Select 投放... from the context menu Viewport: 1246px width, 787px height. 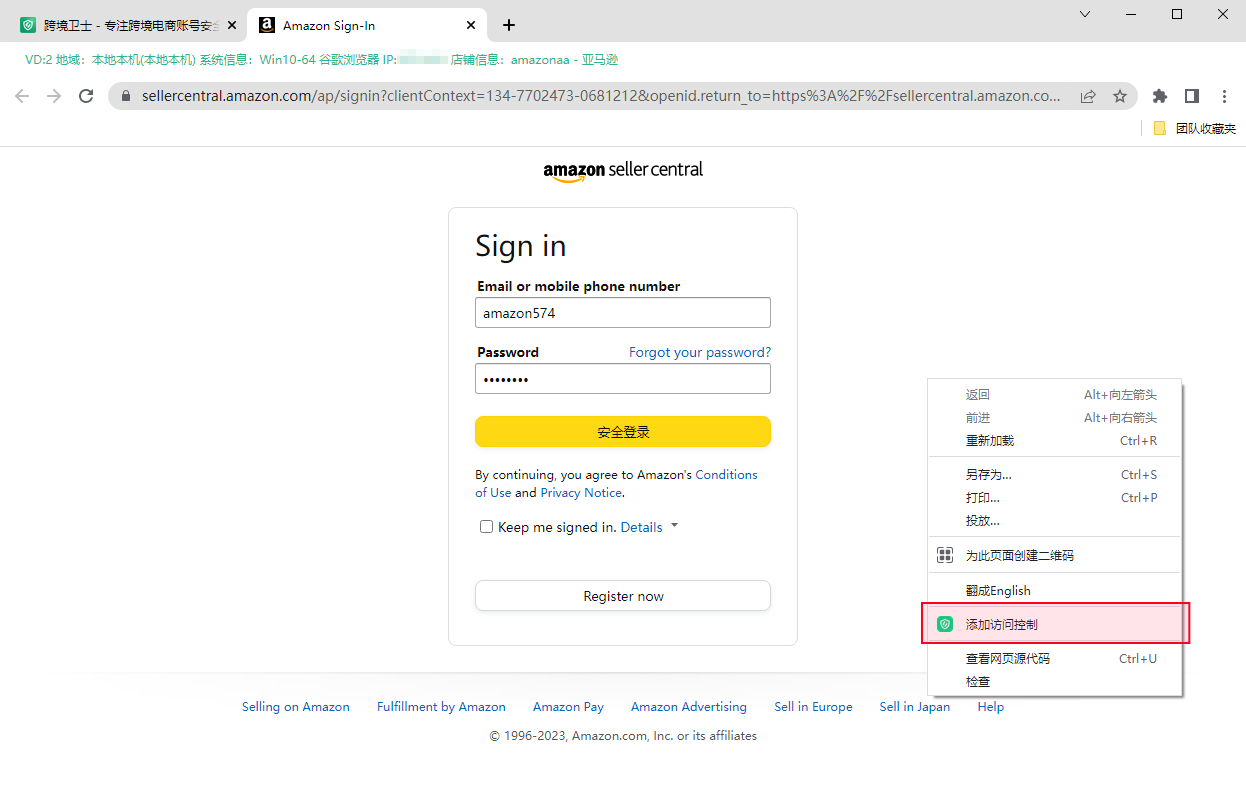click(x=1055, y=521)
